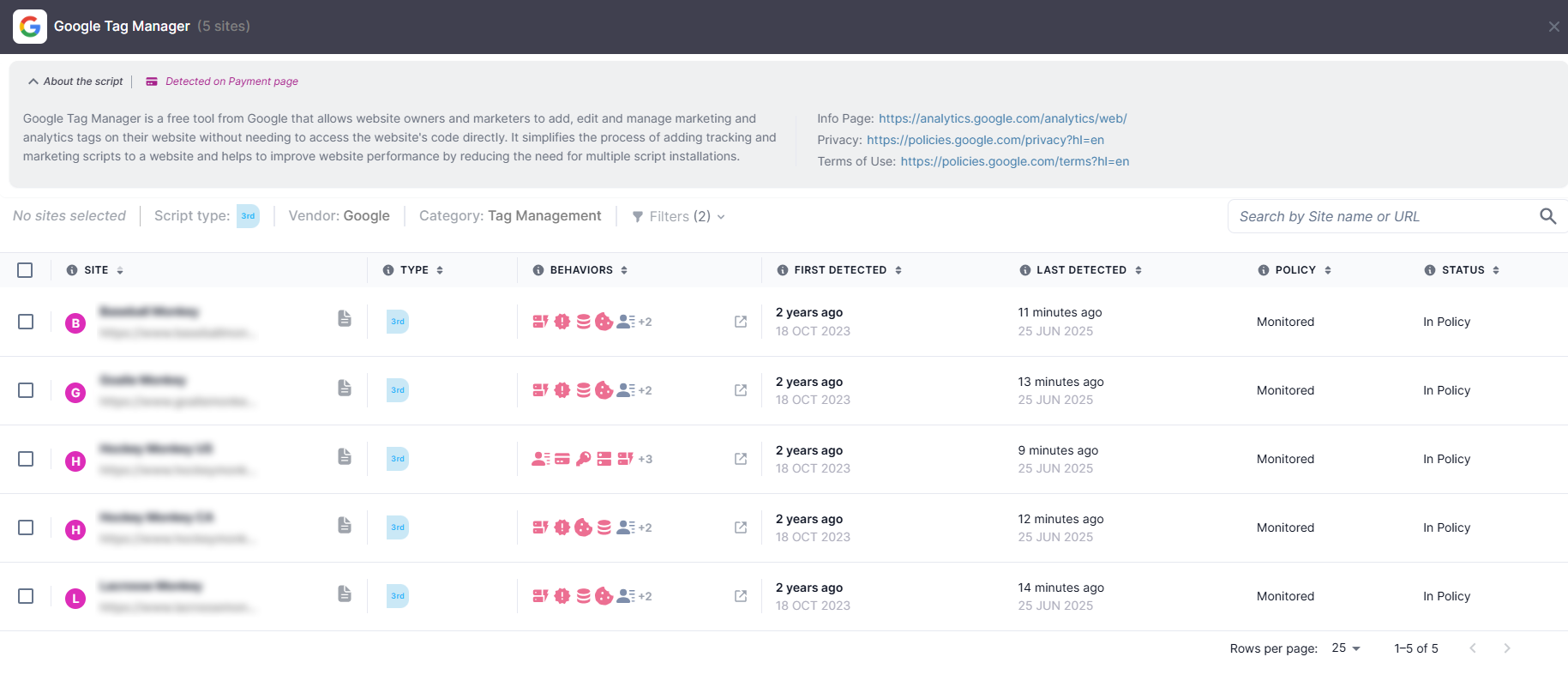Click the L site avatar

click(x=75, y=598)
